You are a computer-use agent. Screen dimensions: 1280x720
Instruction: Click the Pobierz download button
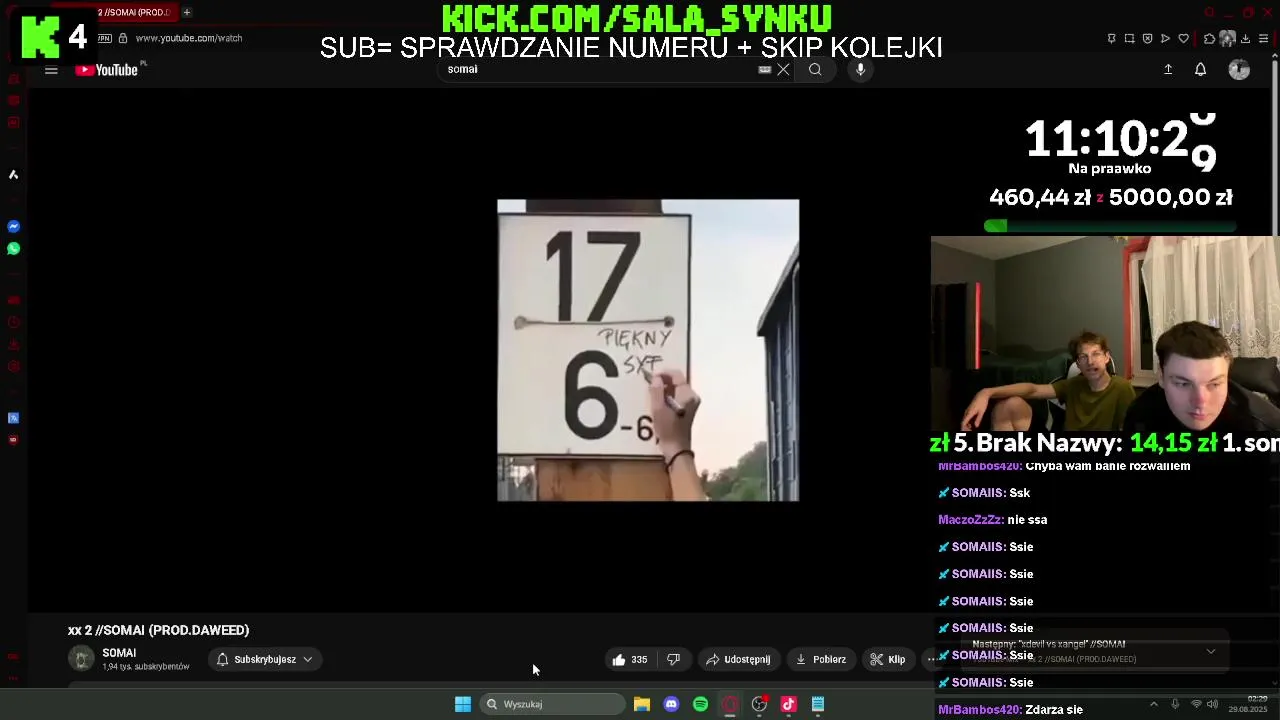pyautogui.click(x=821, y=659)
